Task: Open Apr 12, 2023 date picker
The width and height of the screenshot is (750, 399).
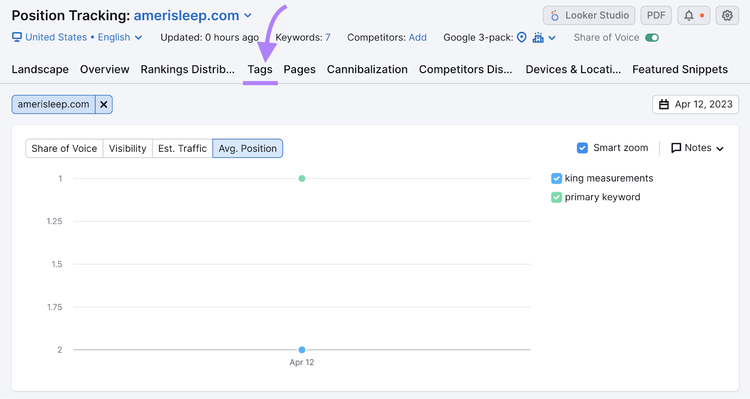Action: 695,104
